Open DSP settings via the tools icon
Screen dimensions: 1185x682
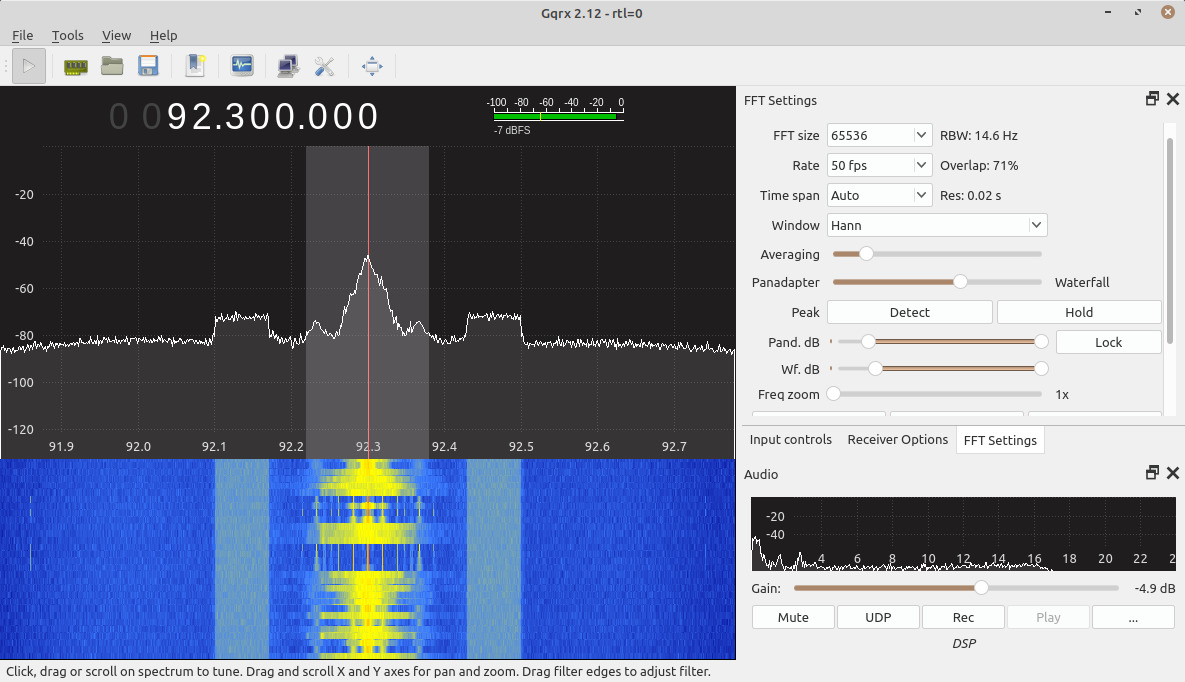coord(324,66)
